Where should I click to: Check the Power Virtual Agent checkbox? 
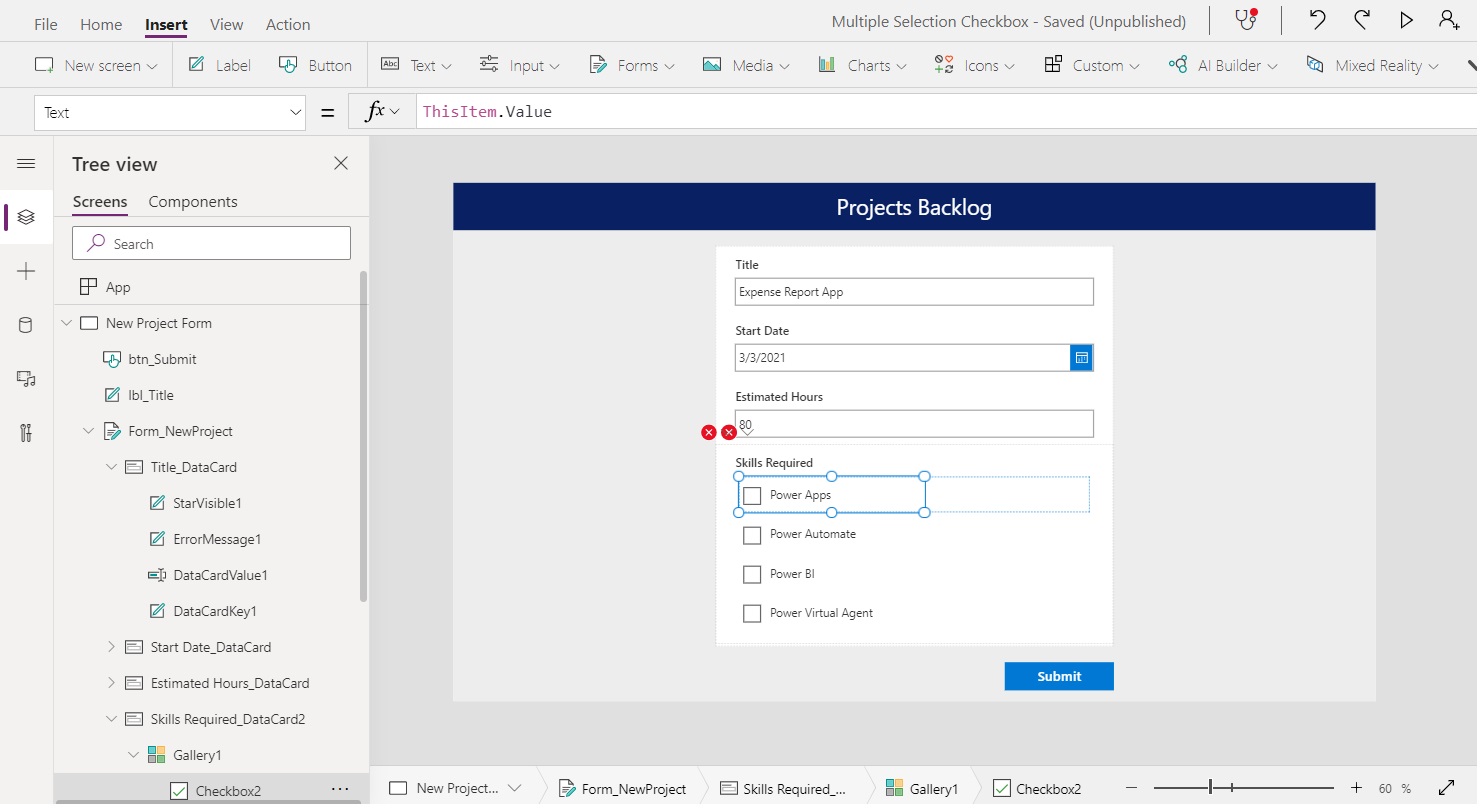point(752,613)
